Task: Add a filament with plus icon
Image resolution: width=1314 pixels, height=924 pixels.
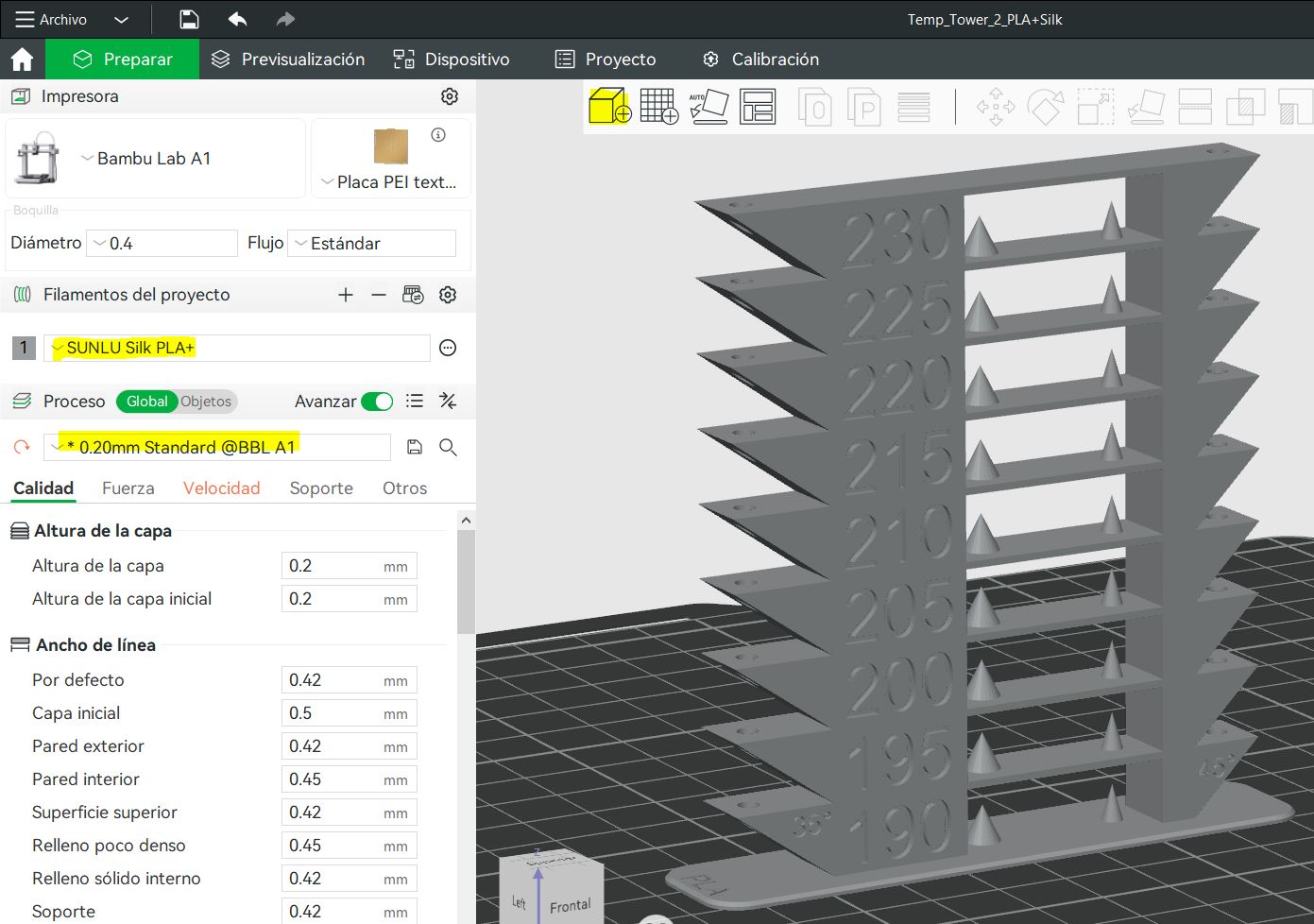Action: click(x=346, y=295)
